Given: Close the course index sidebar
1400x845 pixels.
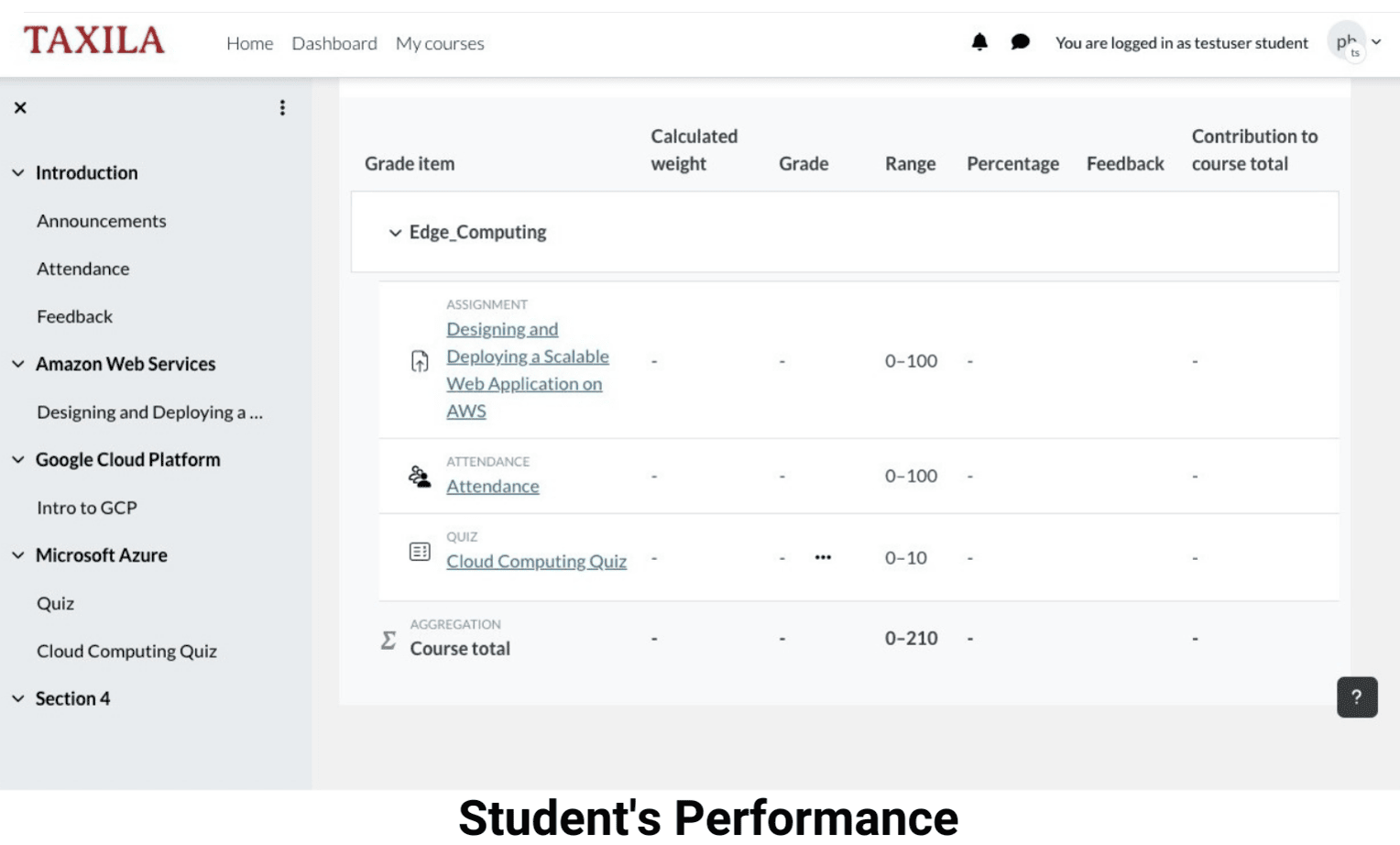Looking at the screenshot, I should [20, 108].
